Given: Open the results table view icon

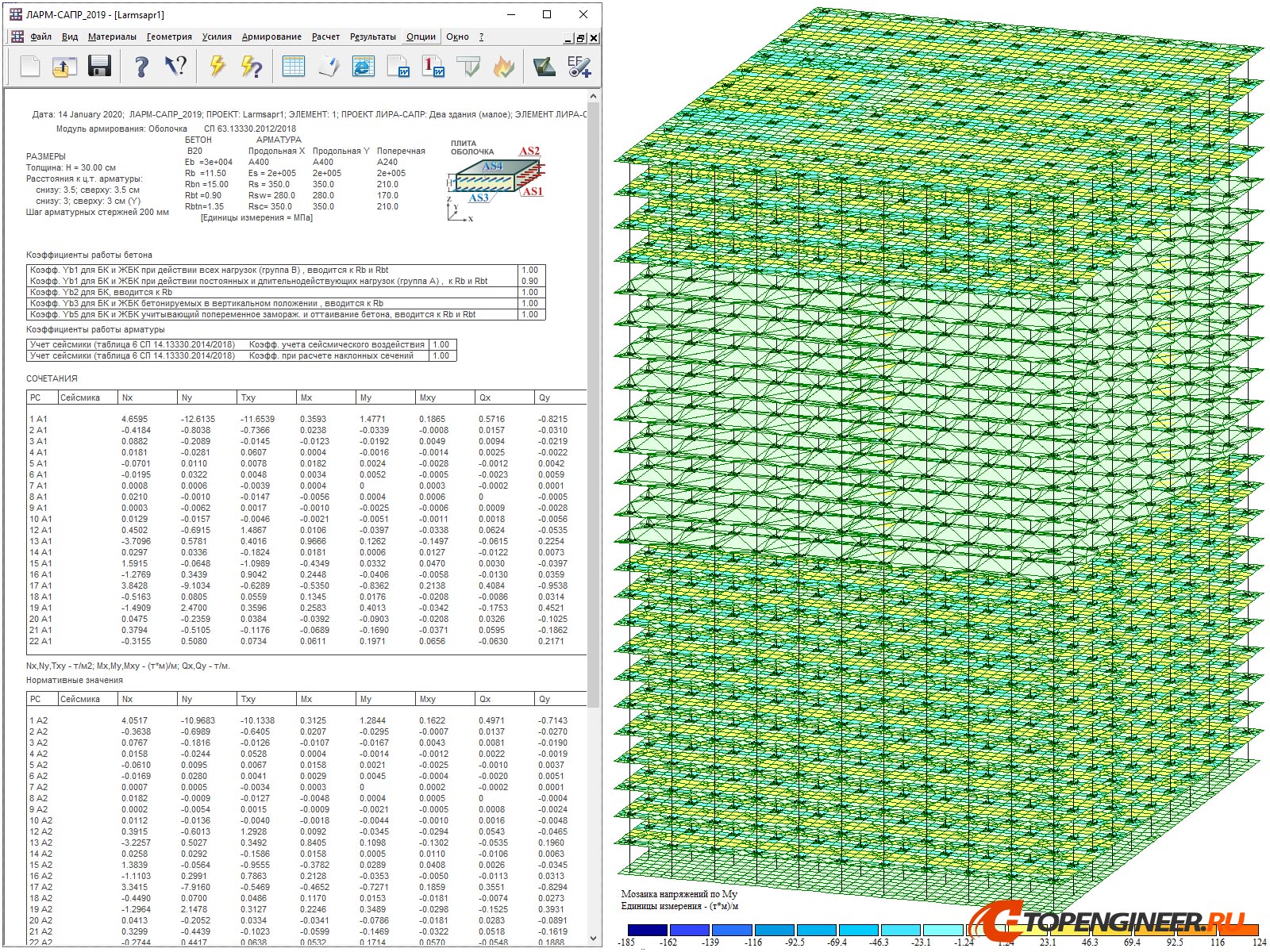Looking at the screenshot, I should [x=294, y=67].
